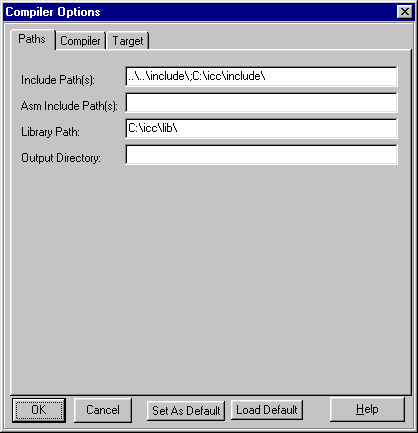
Task: Click the "Library Path:" label
Action: pos(51,132)
